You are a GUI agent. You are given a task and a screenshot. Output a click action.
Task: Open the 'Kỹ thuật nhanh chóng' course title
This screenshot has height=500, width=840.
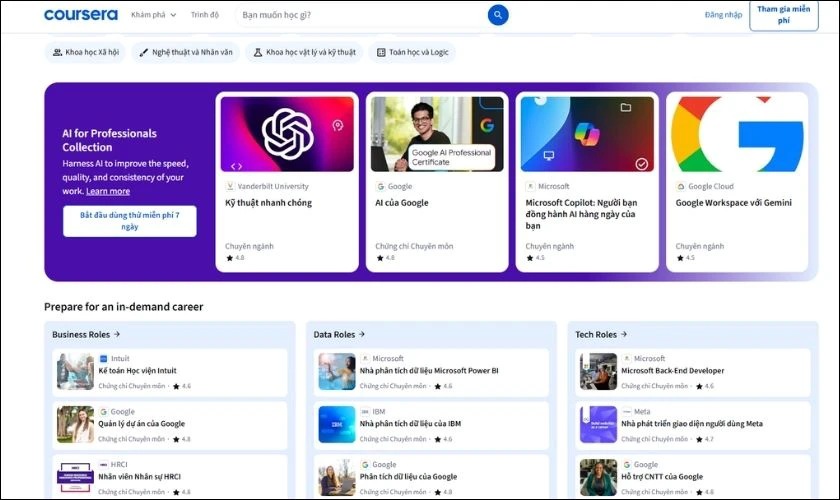[x=268, y=203]
